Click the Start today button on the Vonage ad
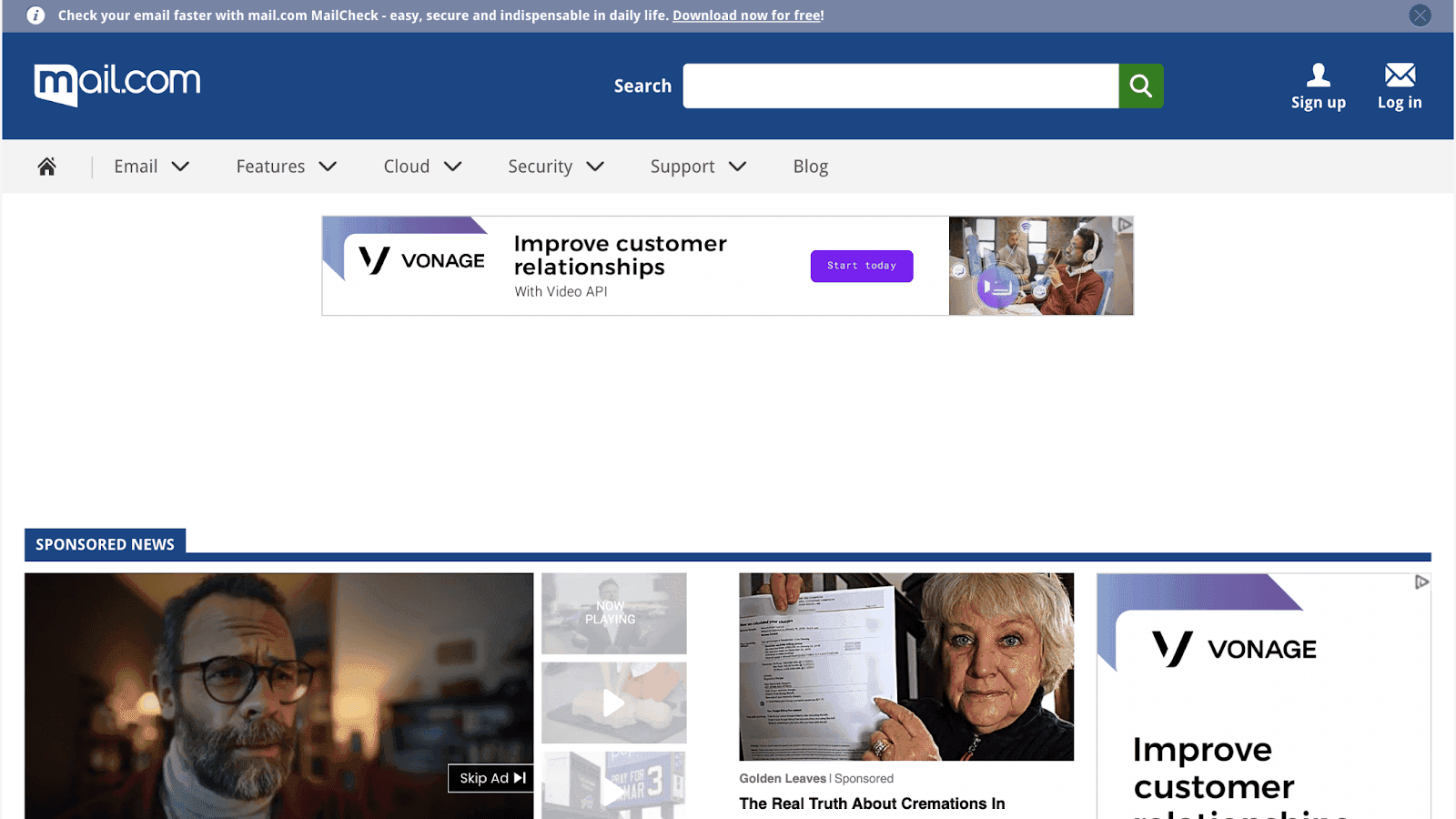 click(x=861, y=266)
